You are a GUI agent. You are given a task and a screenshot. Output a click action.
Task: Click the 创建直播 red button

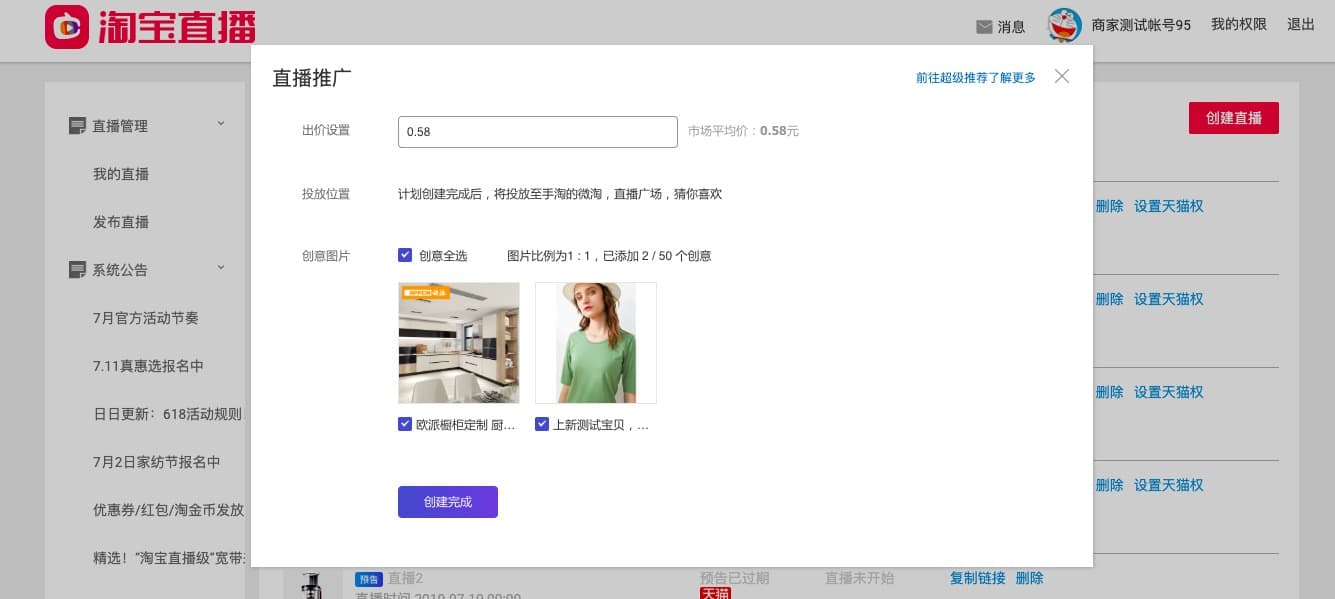coord(1233,118)
